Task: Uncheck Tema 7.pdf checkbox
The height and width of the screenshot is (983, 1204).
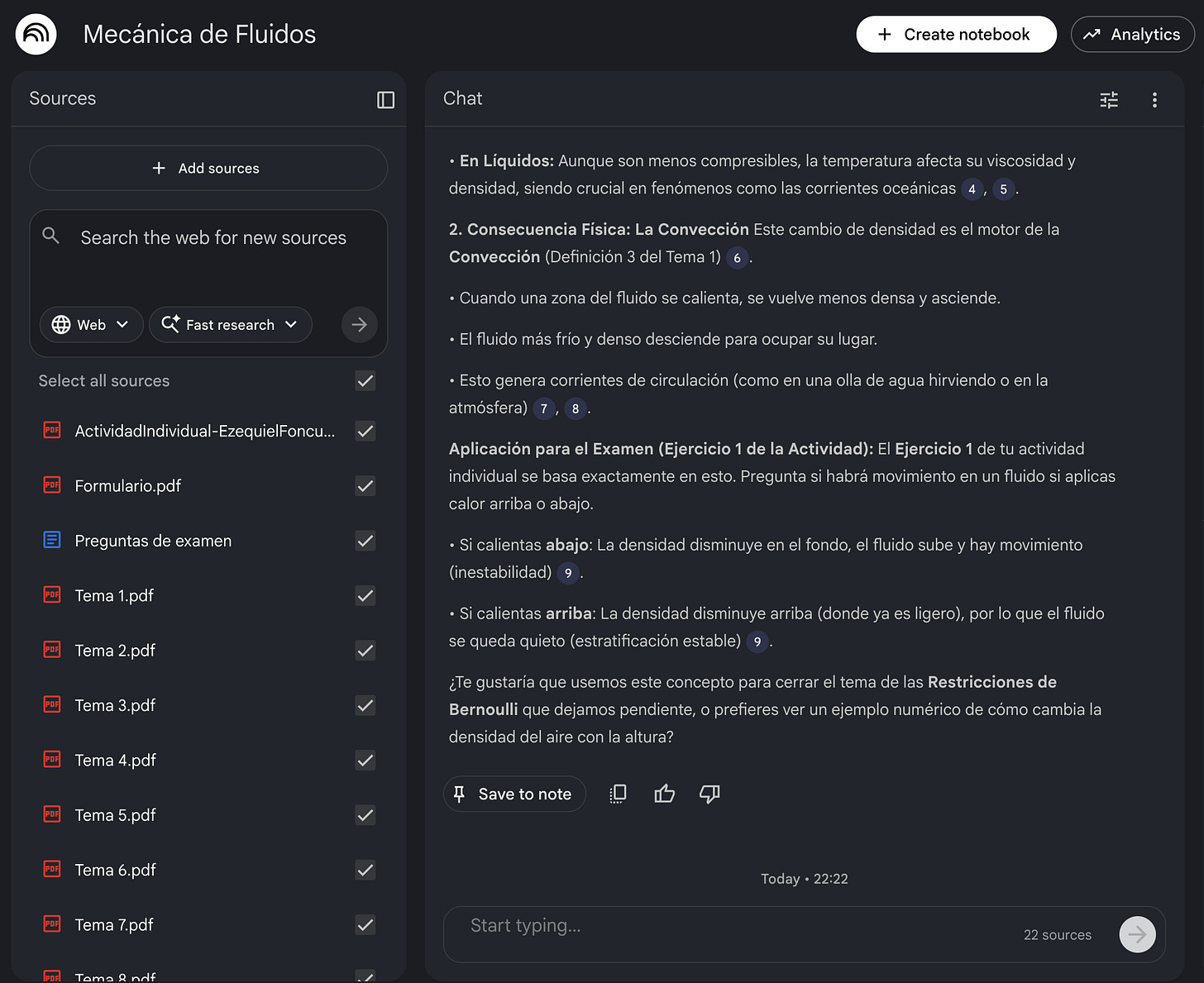Action: [x=365, y=924]
